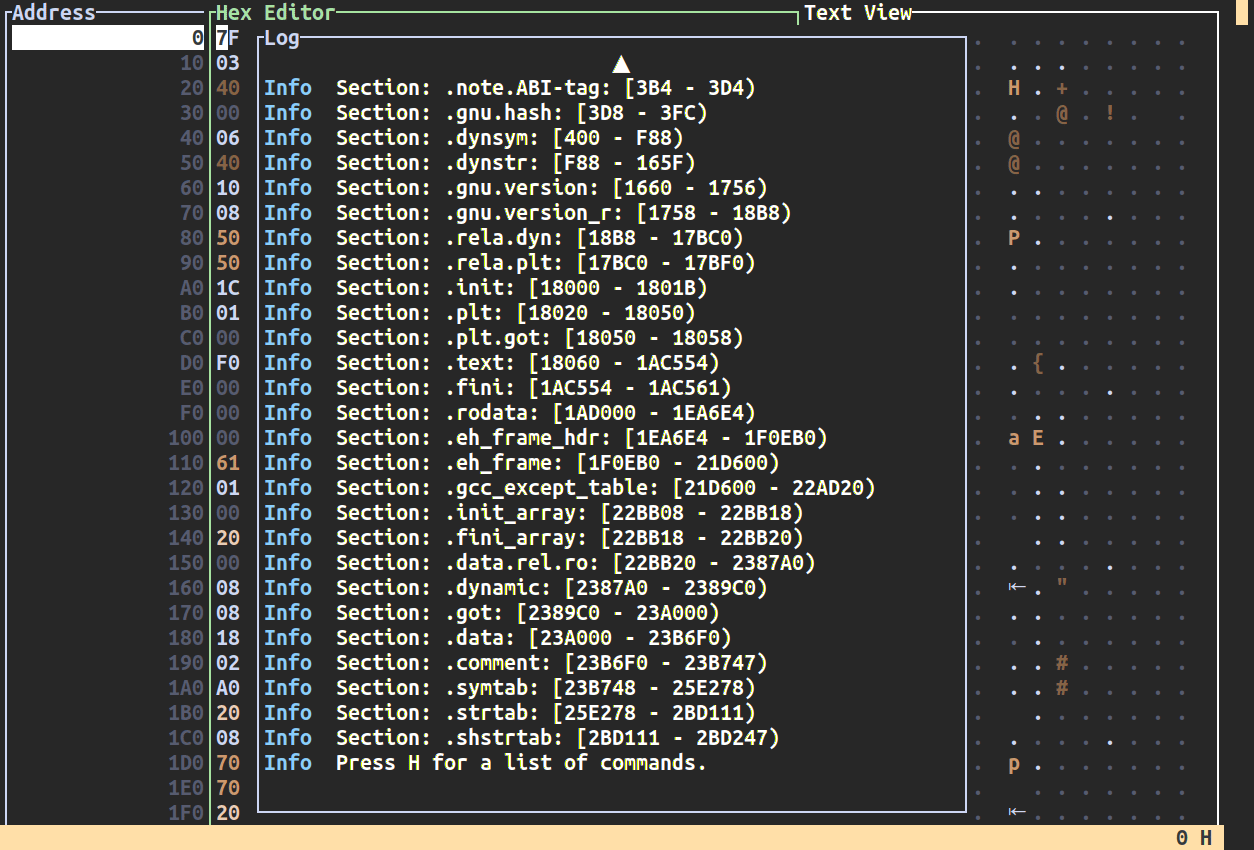Click the "H" glyph at the top of Text View
This screenshot has width=1254, height=850.
tap(1014, 88)
